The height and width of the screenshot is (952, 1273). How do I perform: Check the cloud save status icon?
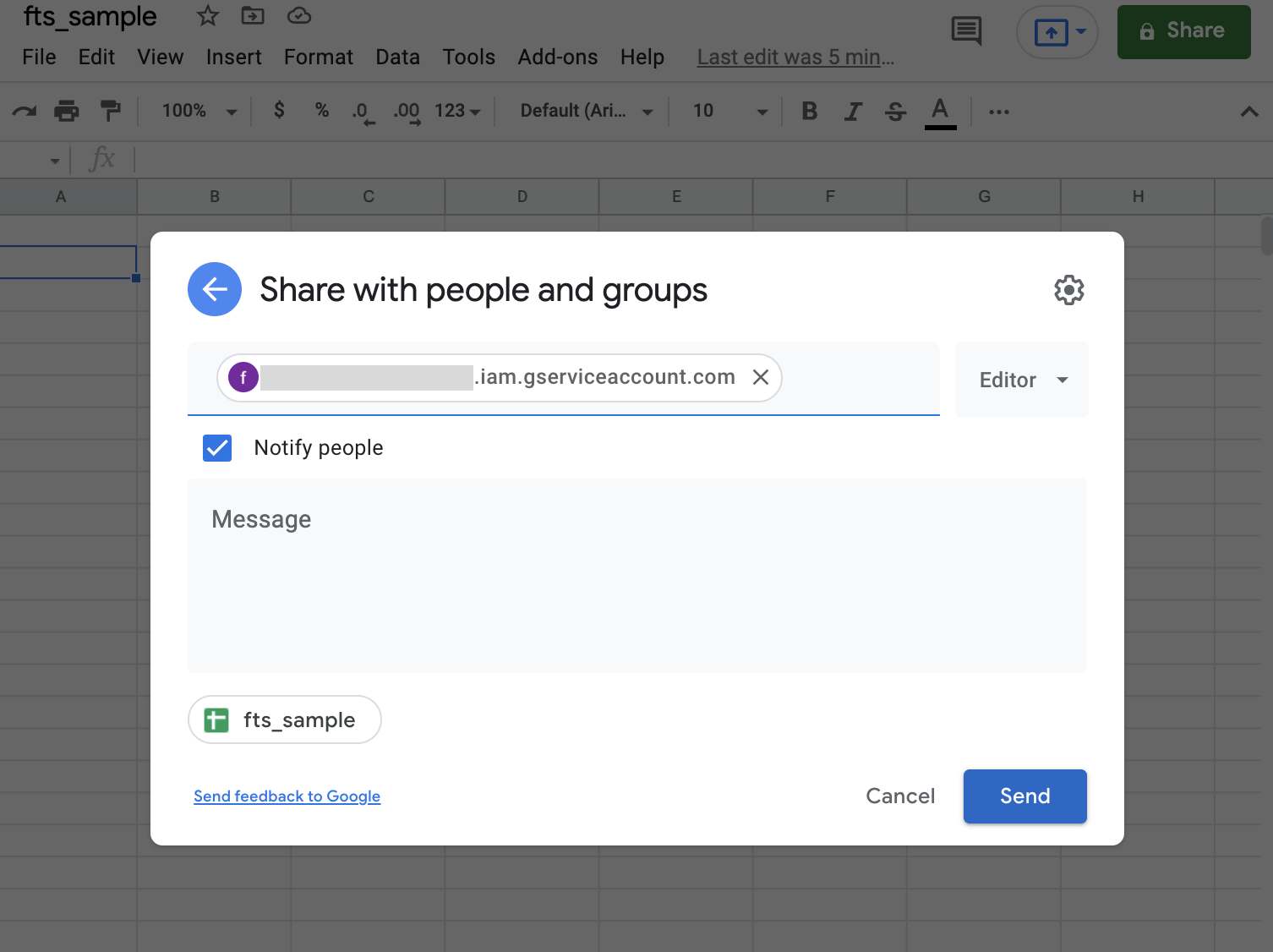[x=299, y=15]
